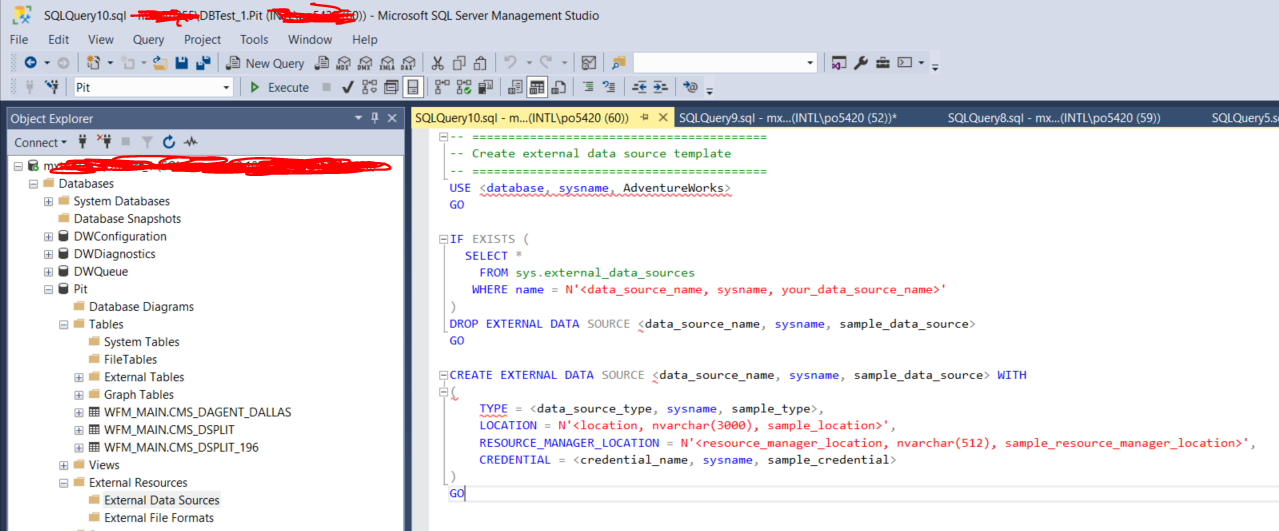Switch to the SQLQuery9.sql tab
Image resolution: width=1279 pixels, height=531 pixels.
tap(786, 118)
